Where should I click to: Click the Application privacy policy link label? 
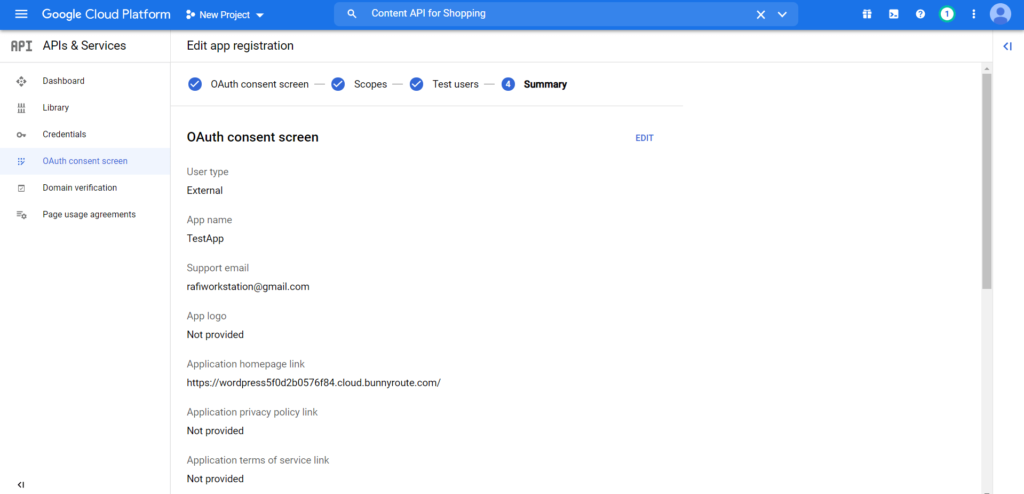point(252,412)
